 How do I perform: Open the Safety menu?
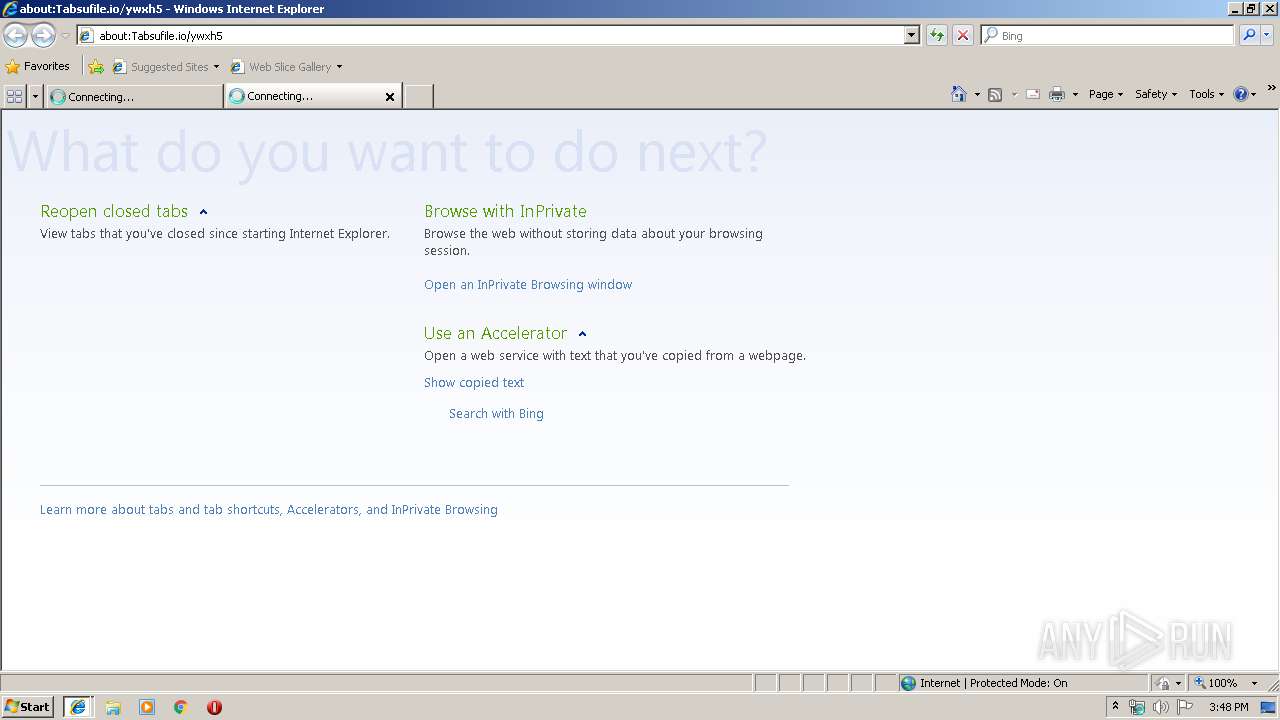click(1156, 94)
